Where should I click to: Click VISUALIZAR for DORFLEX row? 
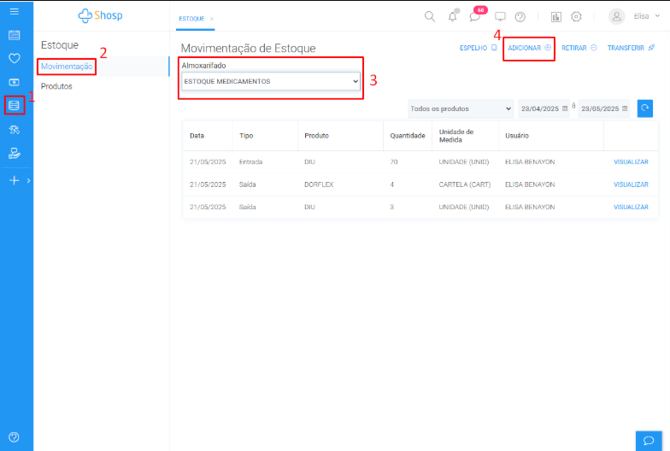(x=631, y=184)
